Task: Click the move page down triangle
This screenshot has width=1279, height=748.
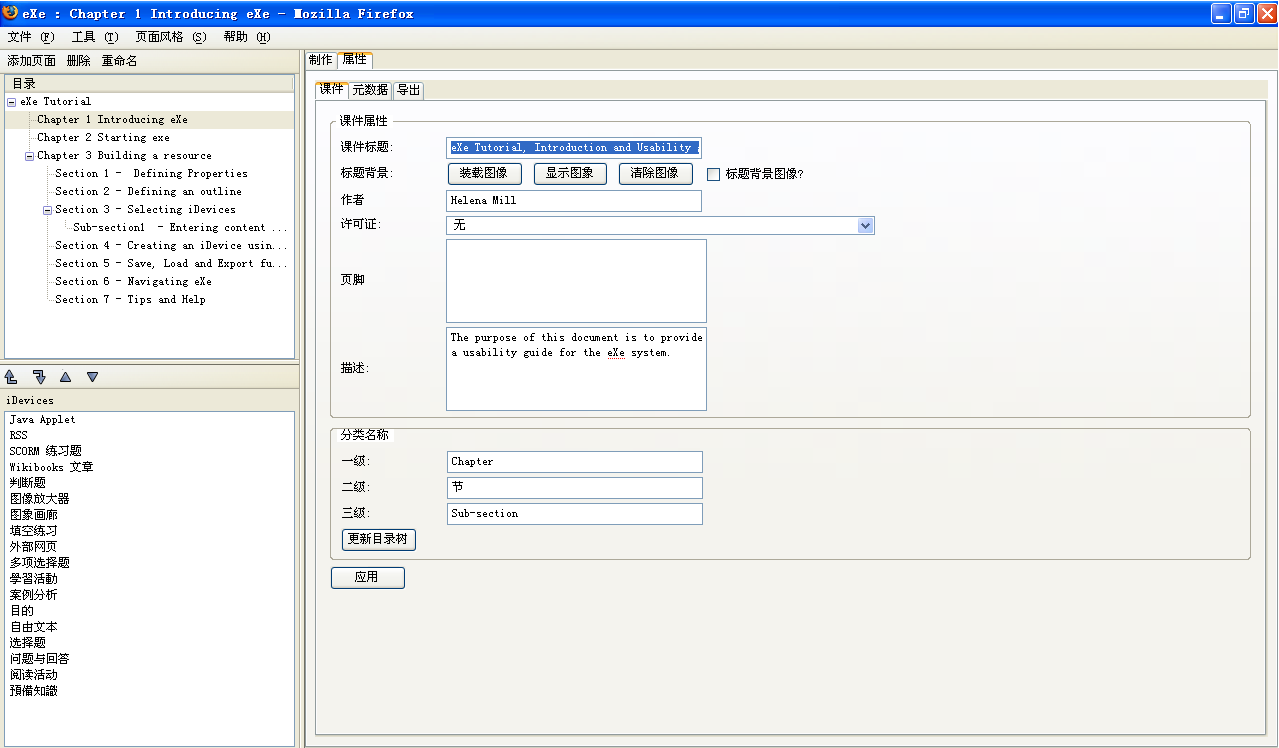Action: [92, 377]
